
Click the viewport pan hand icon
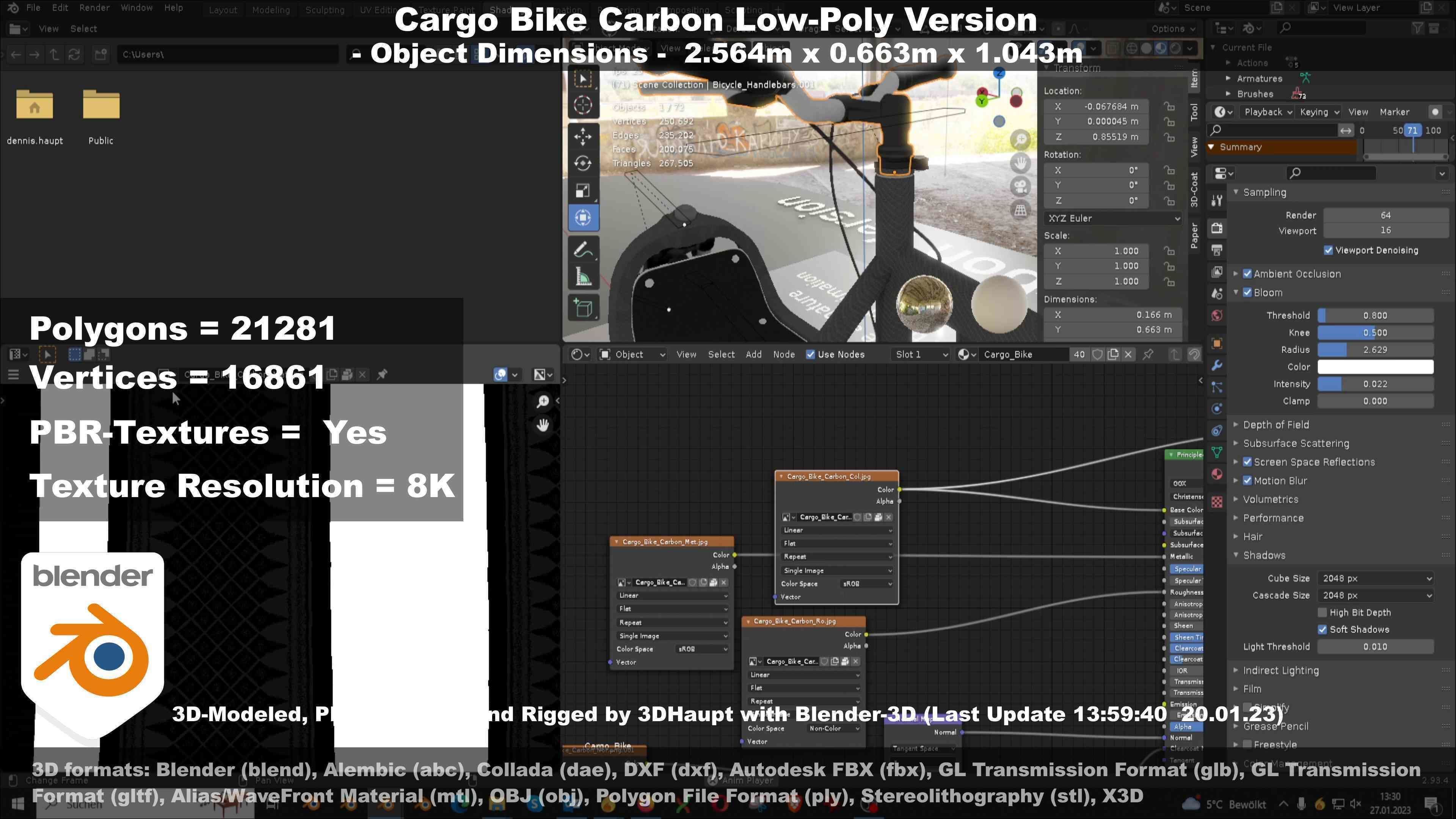(x=1020, y=163)
